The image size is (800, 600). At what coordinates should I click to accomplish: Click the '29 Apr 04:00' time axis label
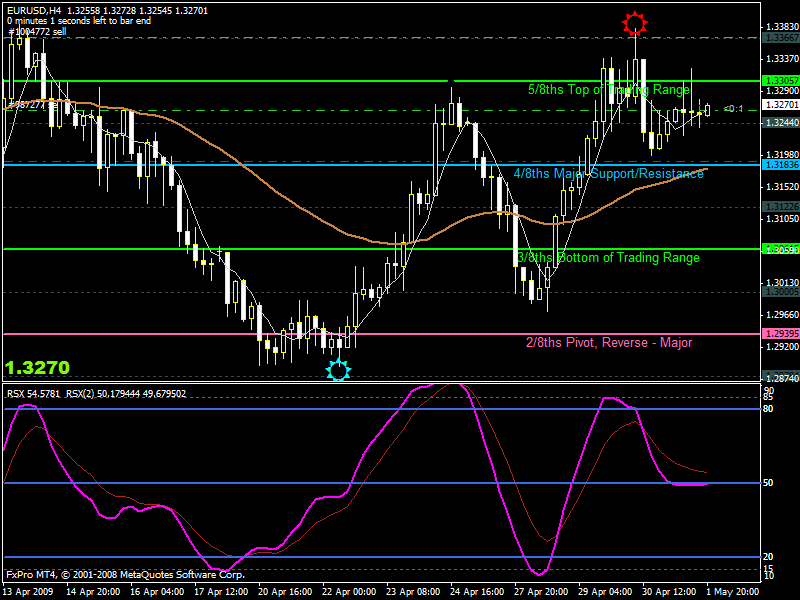(x=605, y=592)
